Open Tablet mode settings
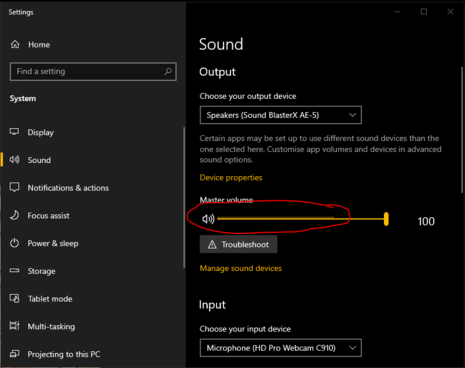465x368 pixels. pos(50,299)
